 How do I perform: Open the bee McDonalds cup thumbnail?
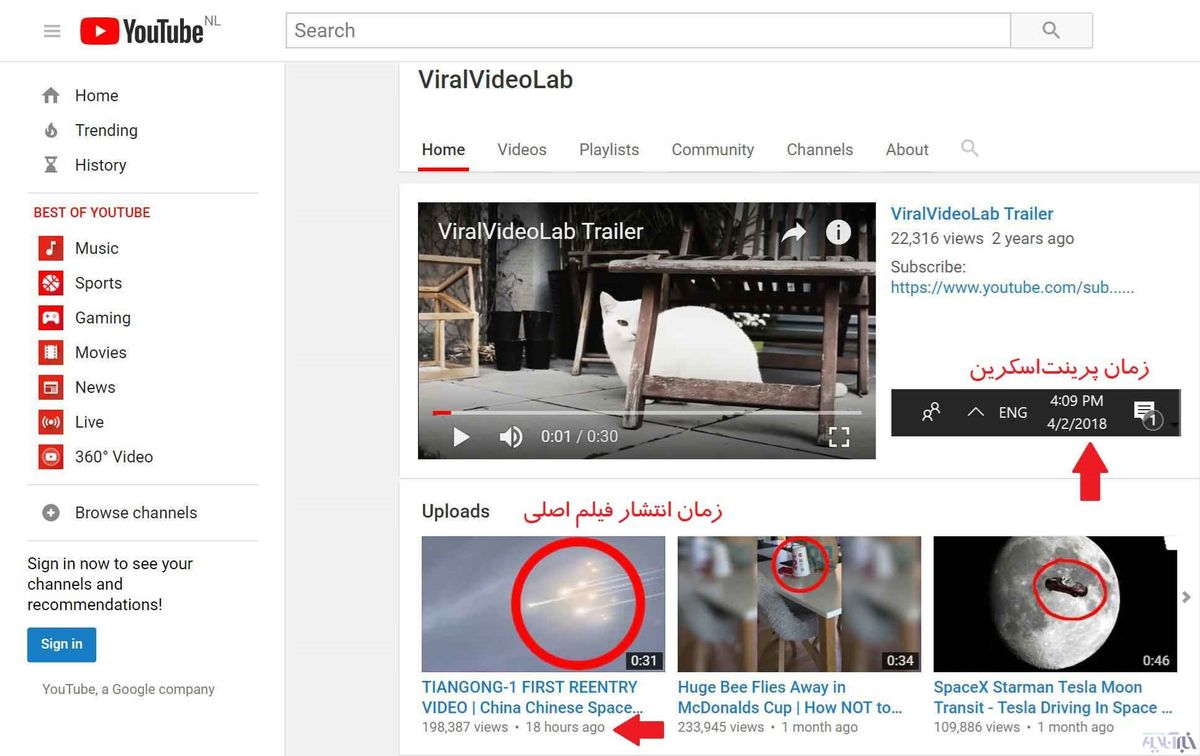[799, 604]
